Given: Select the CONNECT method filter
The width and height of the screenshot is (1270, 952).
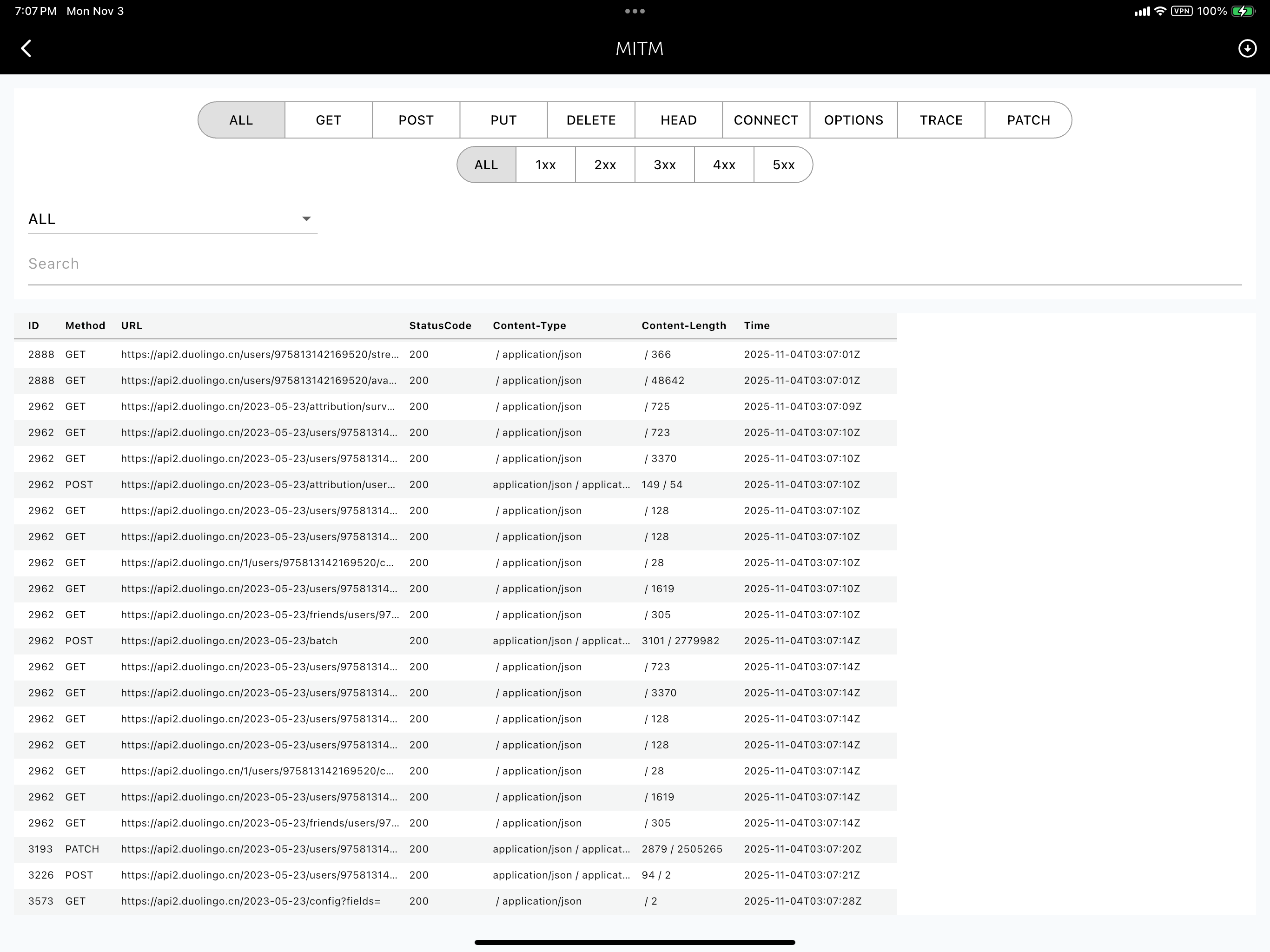Looking at the screenshot, I should [766, 120].
